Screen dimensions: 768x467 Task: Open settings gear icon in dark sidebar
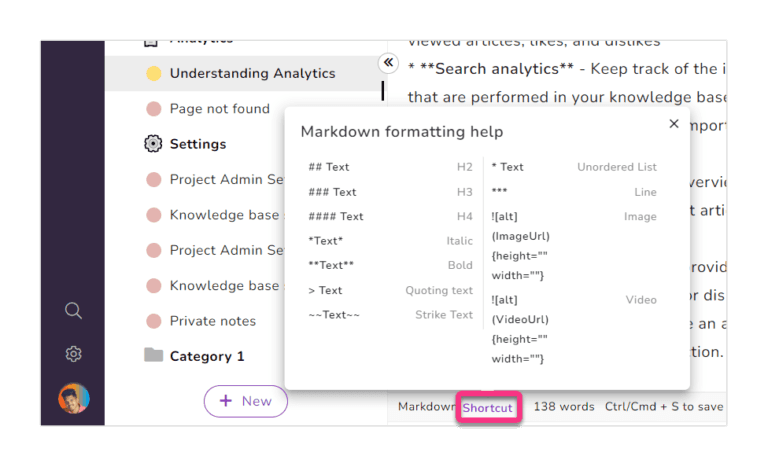73,354
